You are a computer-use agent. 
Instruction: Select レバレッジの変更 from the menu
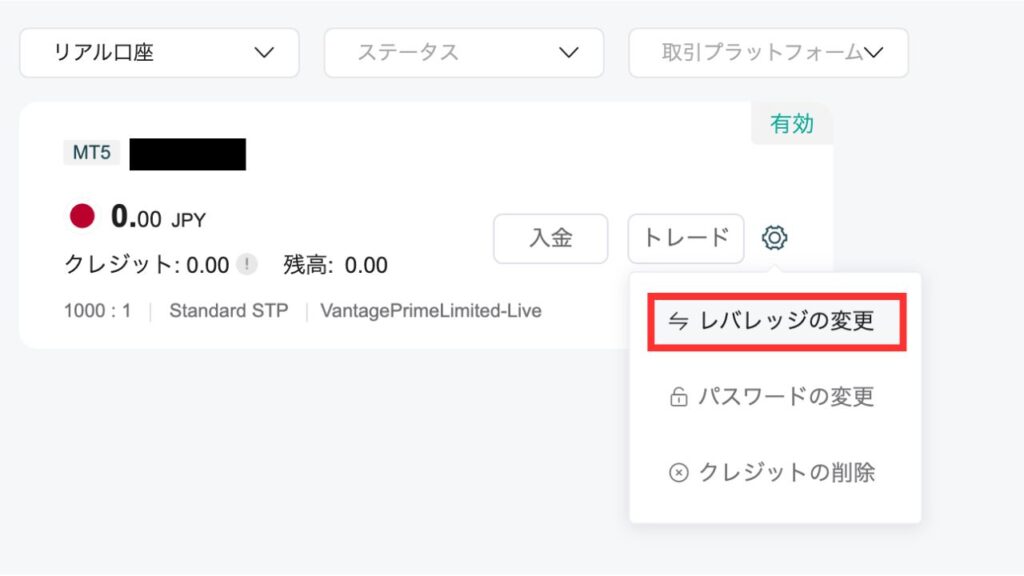776,322
